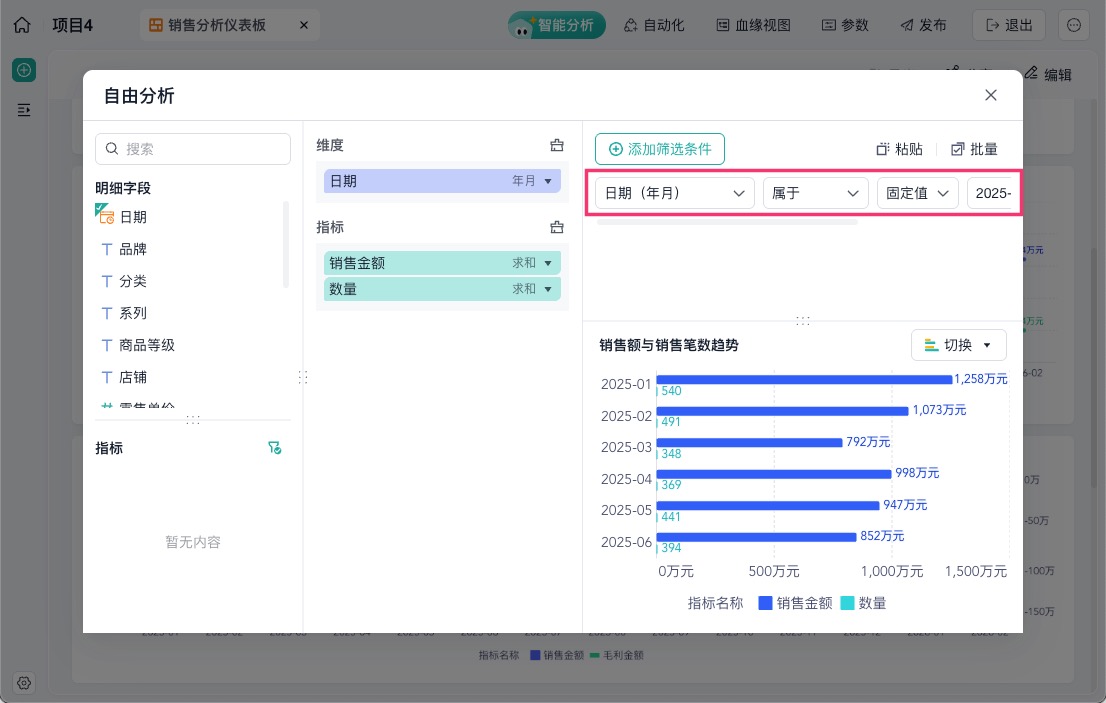Clear the 维度 section with toolbox icon

tap(557, 145)
